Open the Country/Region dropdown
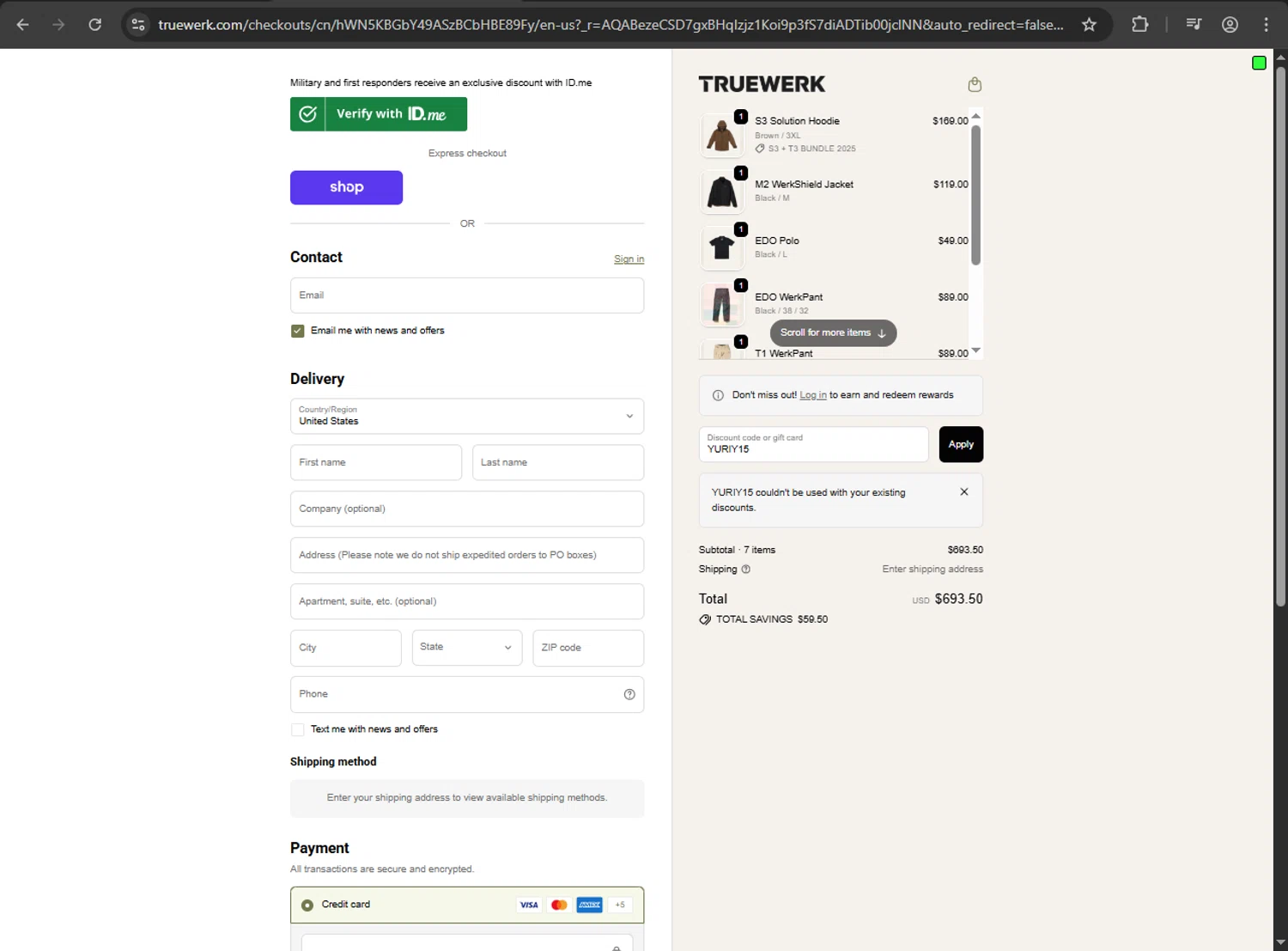1288x951 pixels. tap(467, 416)
